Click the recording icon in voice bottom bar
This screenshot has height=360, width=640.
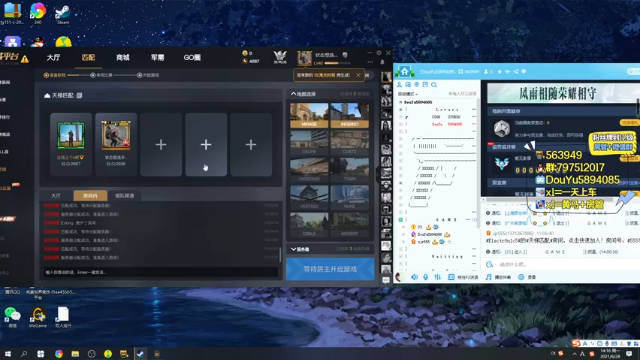521,277
